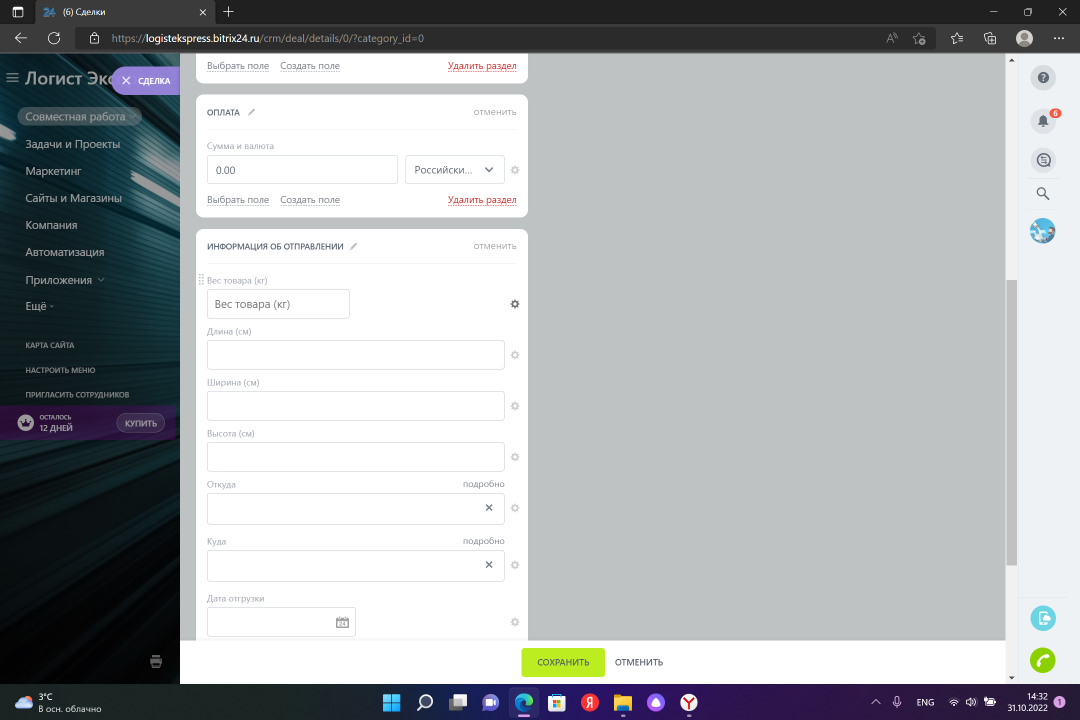
Task: Click drag handle of Вес товара field
Action: point(201,279)
